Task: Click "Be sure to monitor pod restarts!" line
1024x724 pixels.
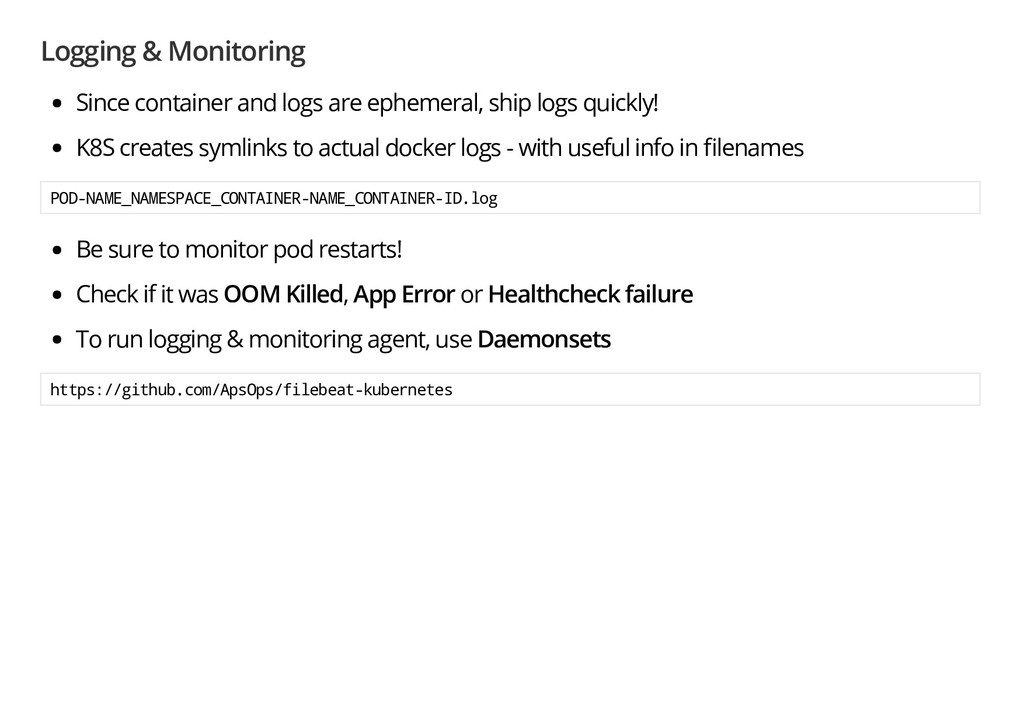Action: tap(239, 248)
